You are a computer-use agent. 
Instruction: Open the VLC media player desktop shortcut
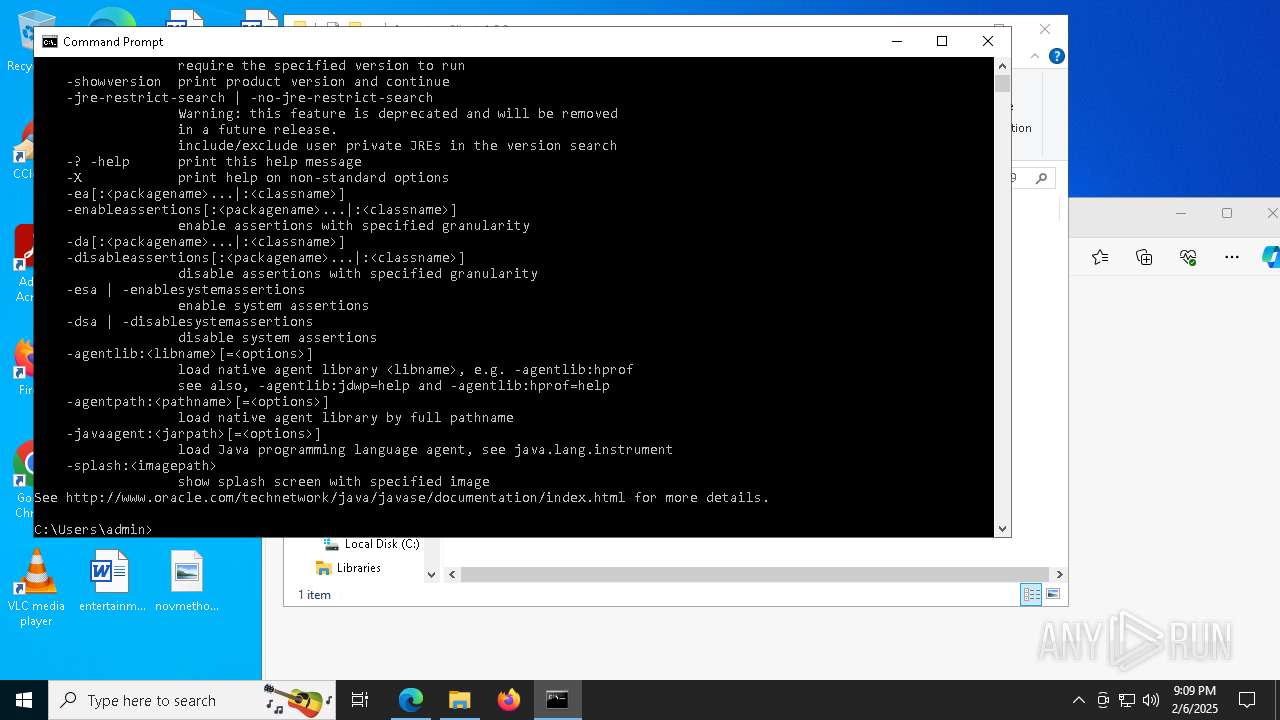tap(36, 588)
